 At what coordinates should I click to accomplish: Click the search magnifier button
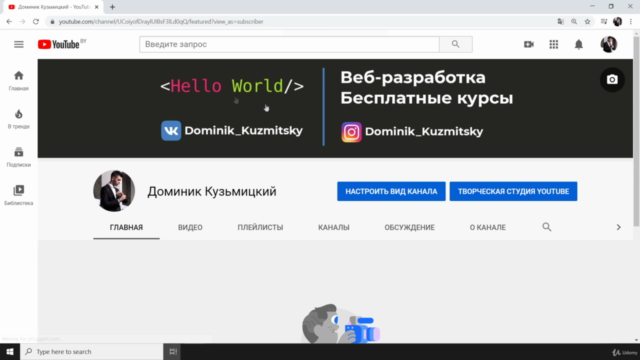pyautogui.click(x=456, y=44)
